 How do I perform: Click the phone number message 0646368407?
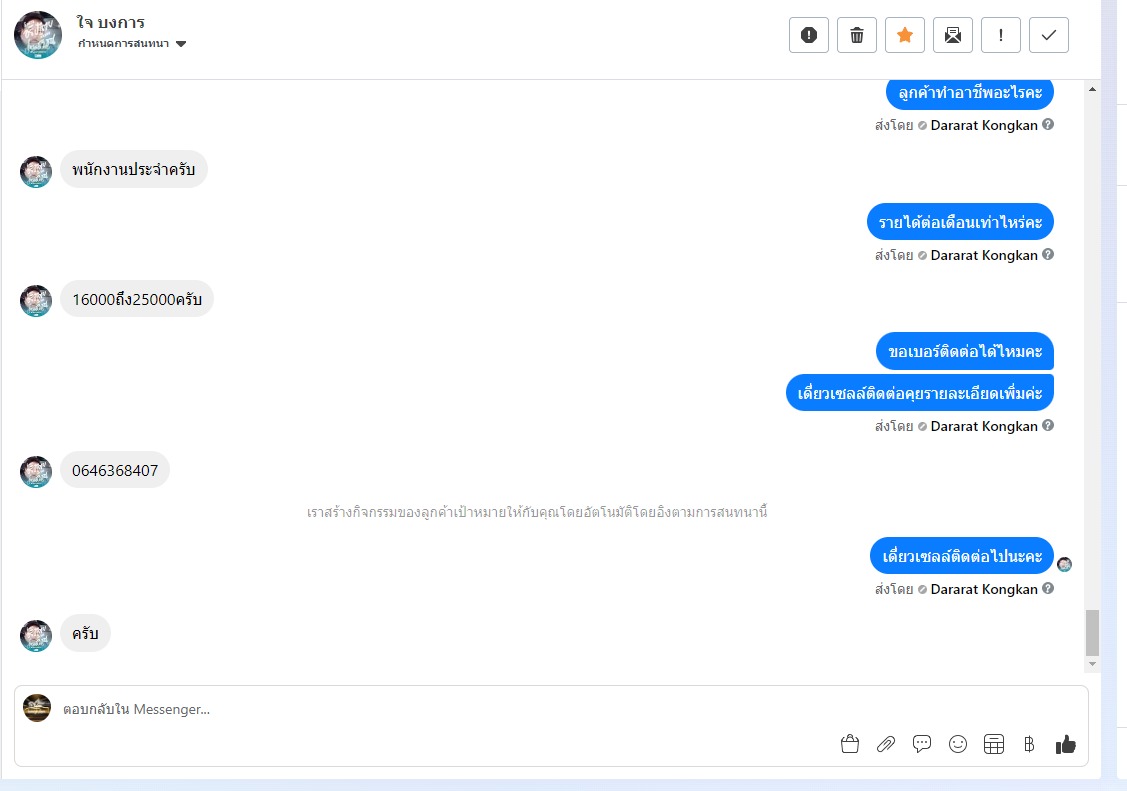pyautogui.click(x=115, y=471)
